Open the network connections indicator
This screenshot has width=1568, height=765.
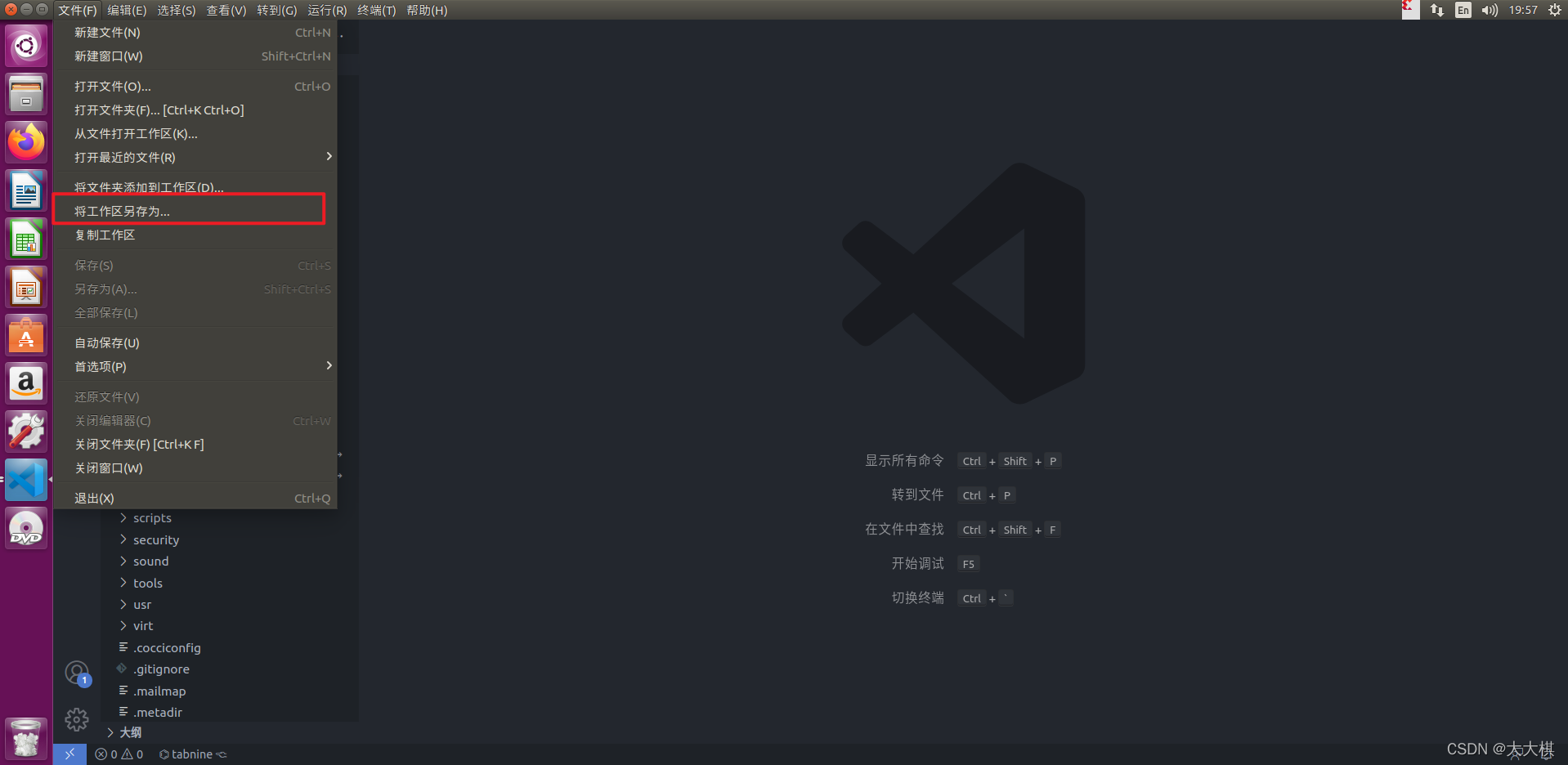pyautogui.click(x=1436, y=10)
